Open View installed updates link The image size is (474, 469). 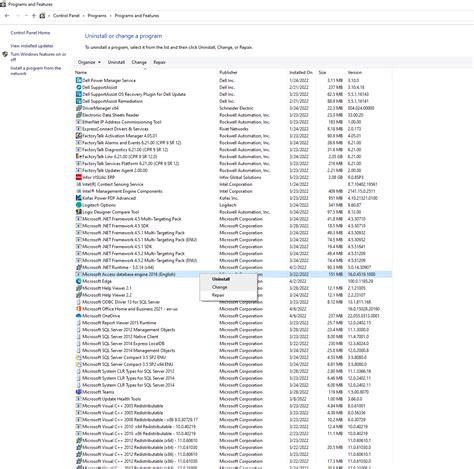click(x=32, y=46)
